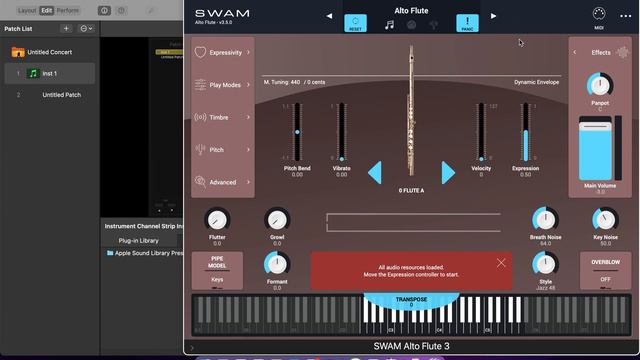The width and height of the screenshot is (640, 360).
Task: Expand the Advanced section chevron
Action: pos(248,182)
